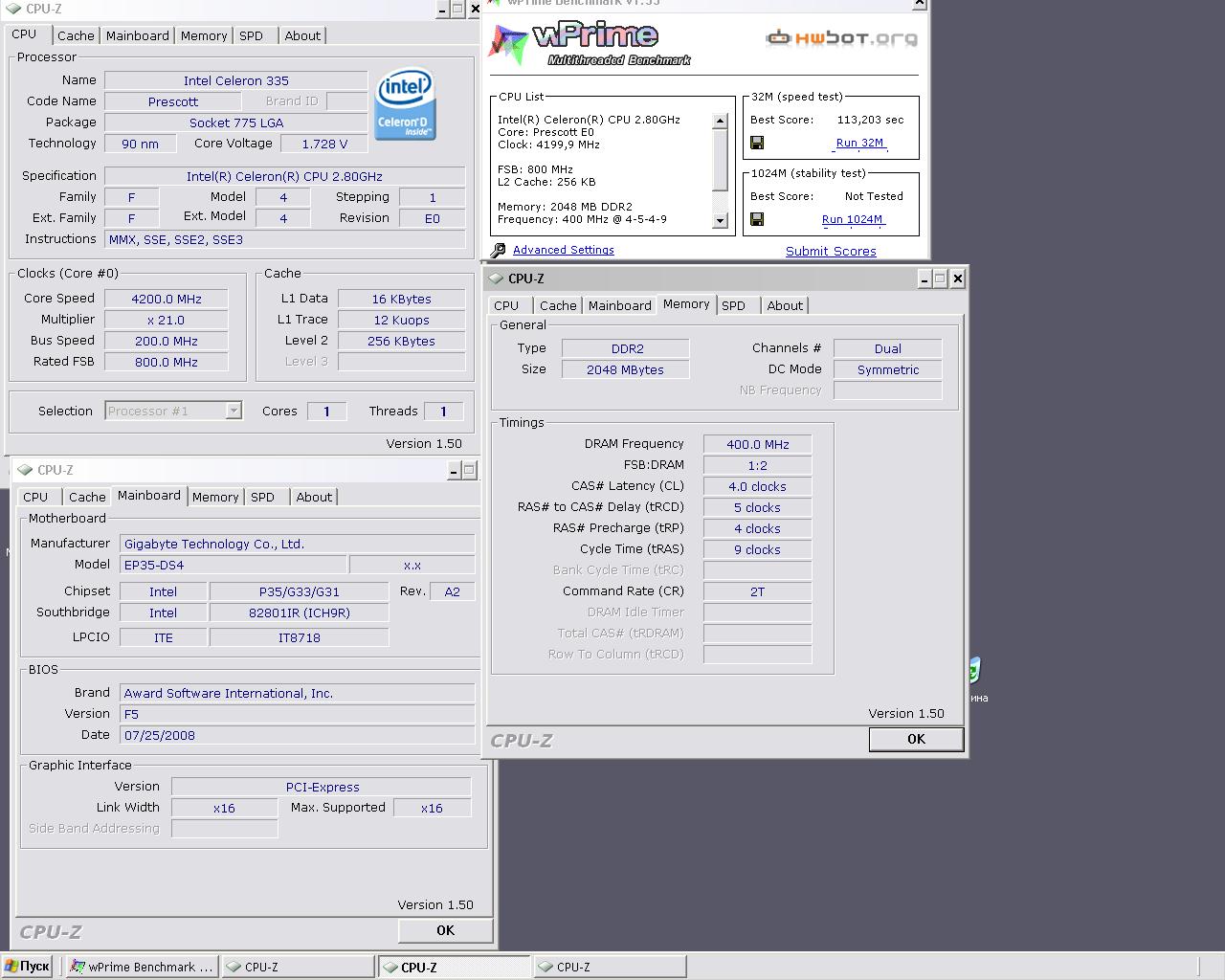
Task: Switch to About tab in the Mainboard window
Action: coord(314,497)
